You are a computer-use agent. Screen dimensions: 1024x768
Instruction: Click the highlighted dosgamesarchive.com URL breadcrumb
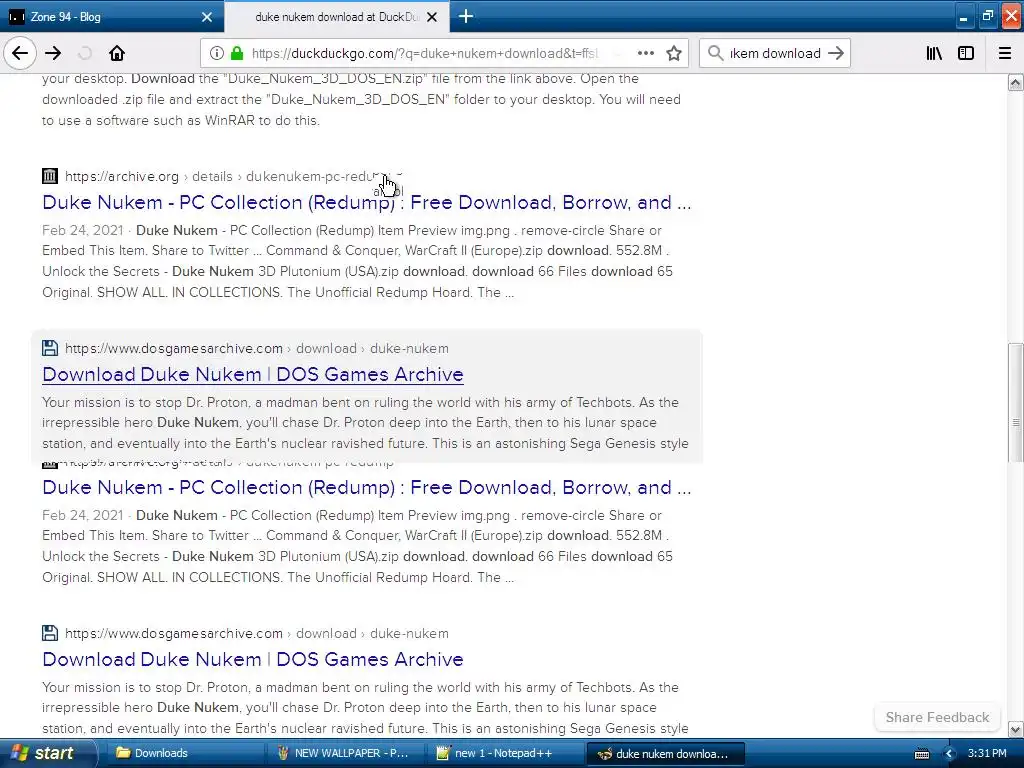click(257, 348)
